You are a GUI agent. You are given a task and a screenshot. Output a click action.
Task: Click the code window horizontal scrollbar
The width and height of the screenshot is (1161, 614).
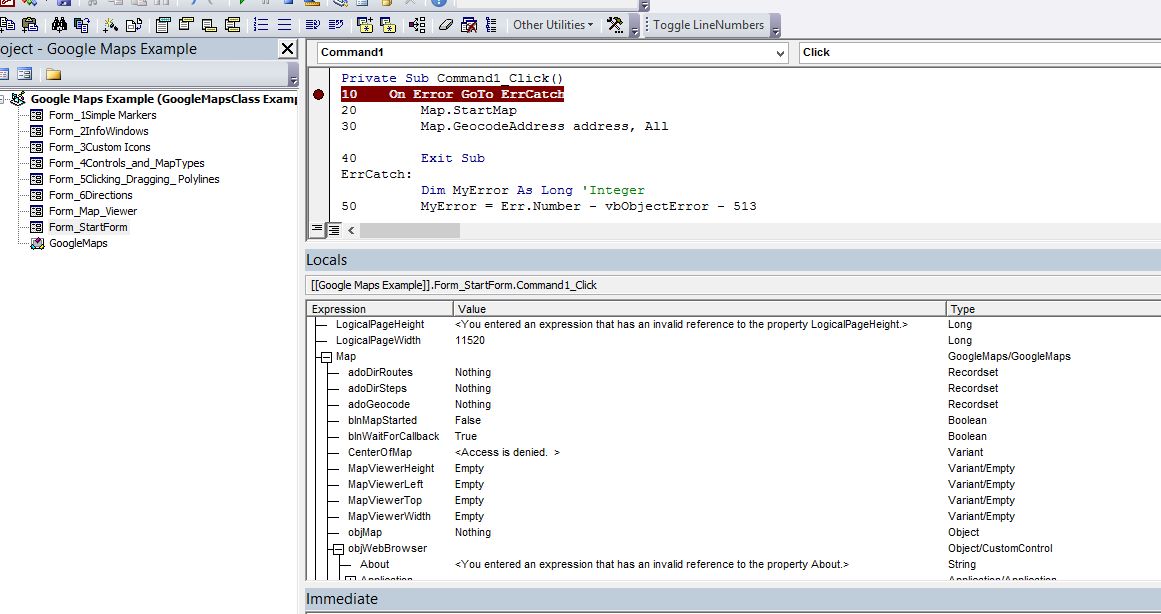point(410,230)
